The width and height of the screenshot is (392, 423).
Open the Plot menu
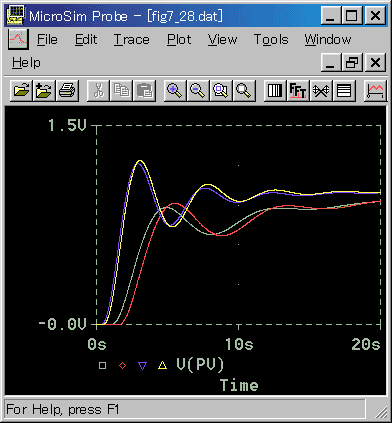point(179,40)
